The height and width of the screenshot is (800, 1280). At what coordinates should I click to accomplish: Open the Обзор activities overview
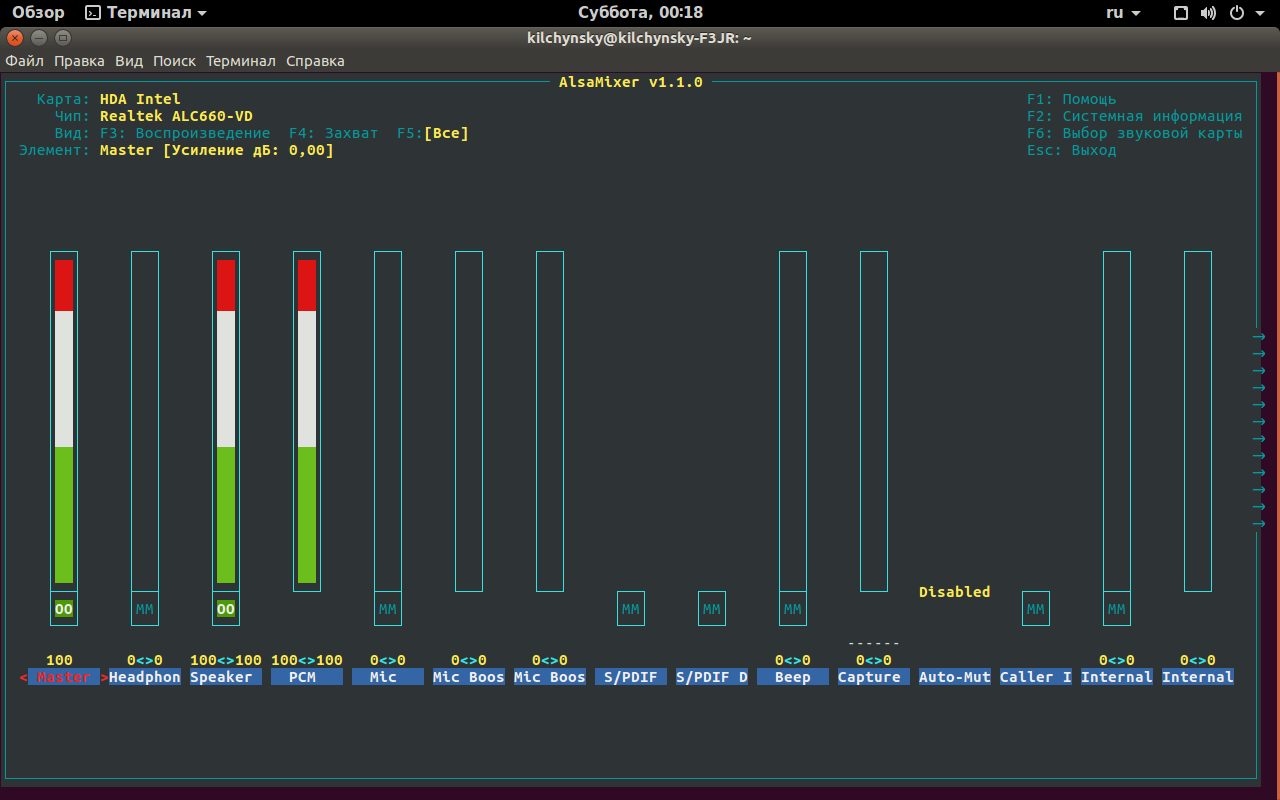pyautogui.click(x=38, y=13)
